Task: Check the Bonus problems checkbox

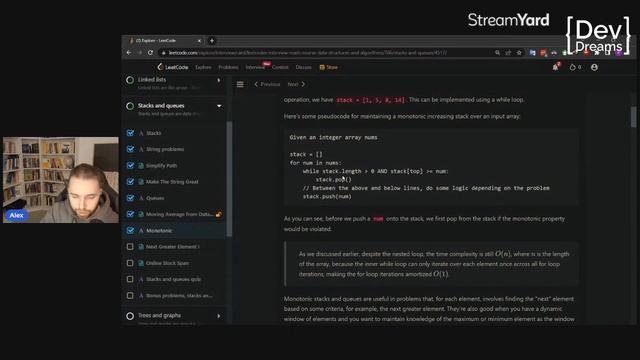Action: tap(130, 296)
